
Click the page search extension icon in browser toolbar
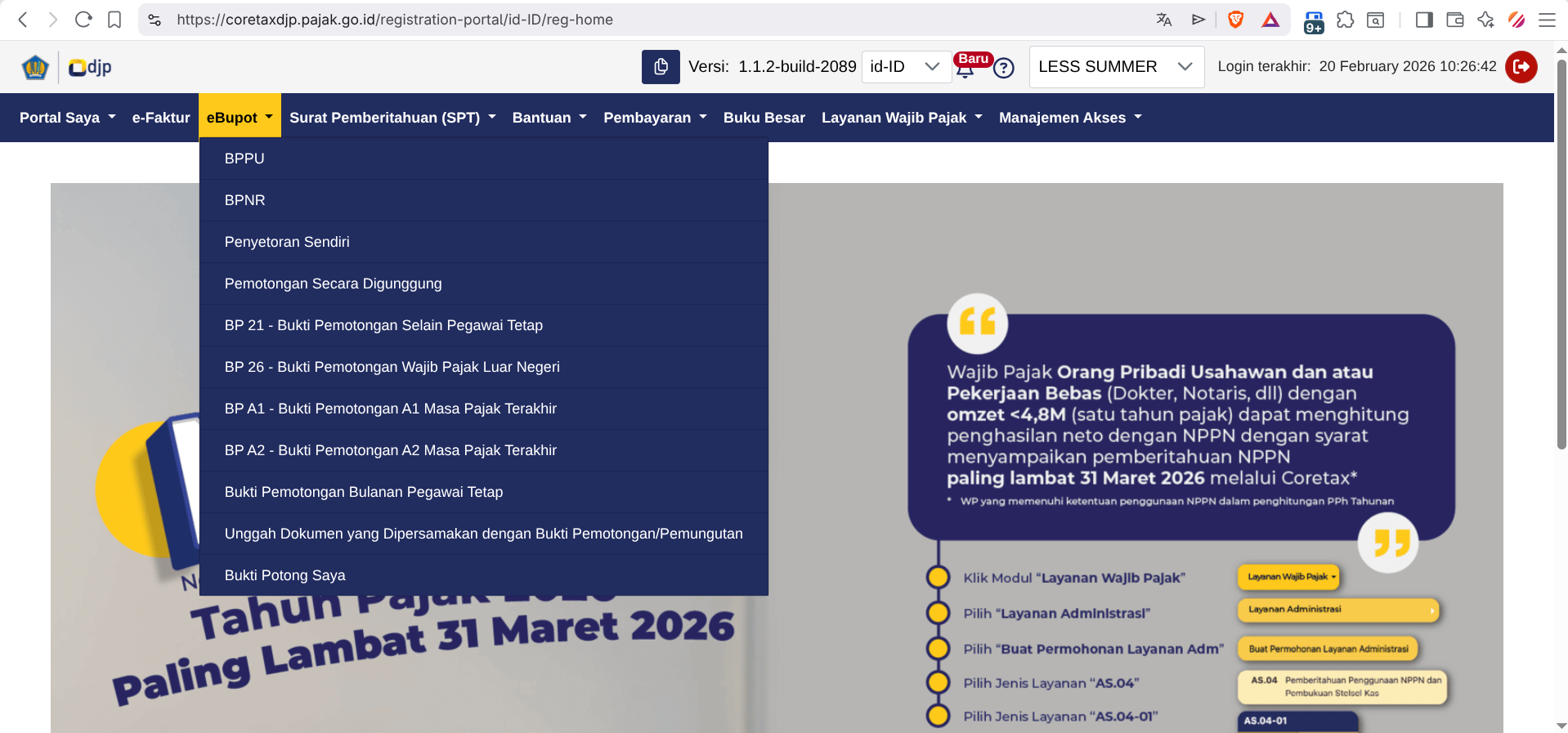tap(1376, 20)
